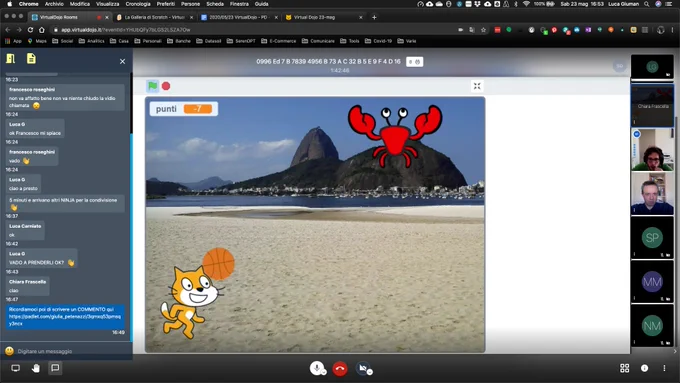Click the red crab sprite
Screen dimensions: 680x383
click(395, 135)
